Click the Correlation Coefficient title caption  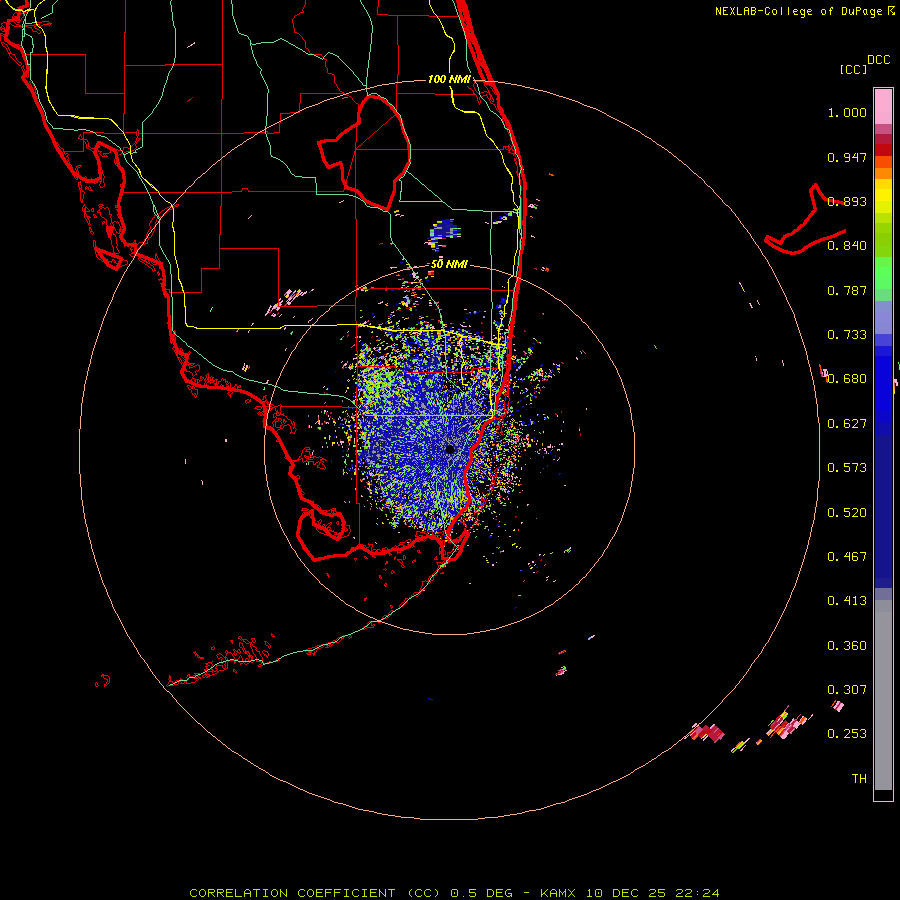point(454,893)
